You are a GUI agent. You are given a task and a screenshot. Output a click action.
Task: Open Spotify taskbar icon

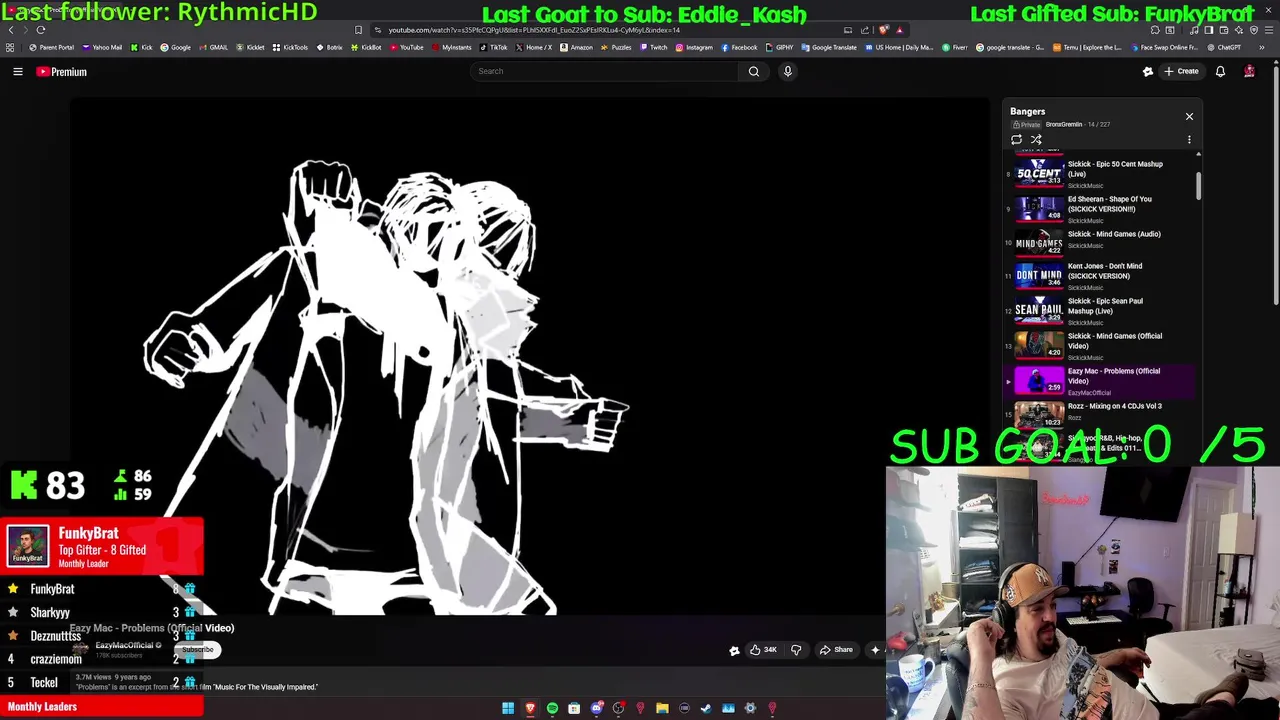(552, 709)
